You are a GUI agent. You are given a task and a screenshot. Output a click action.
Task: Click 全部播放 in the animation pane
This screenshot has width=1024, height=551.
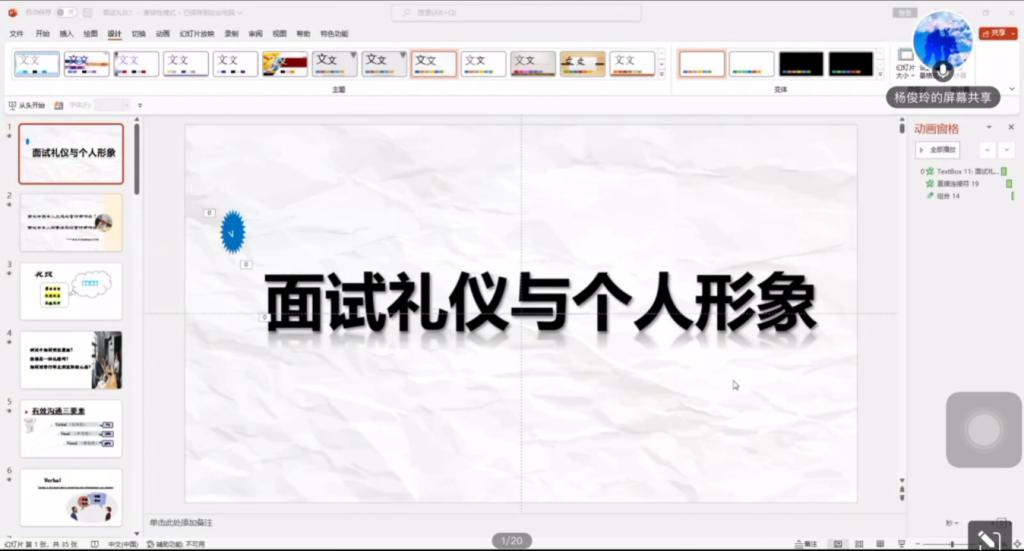938,150
